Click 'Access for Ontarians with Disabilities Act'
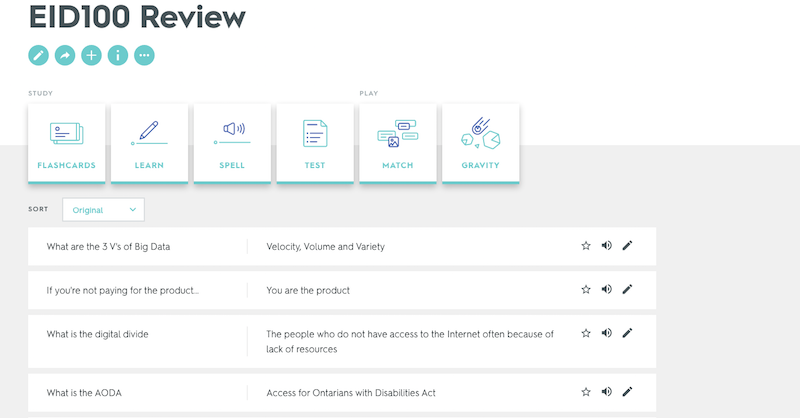The image size is (800, 418). 351,393
